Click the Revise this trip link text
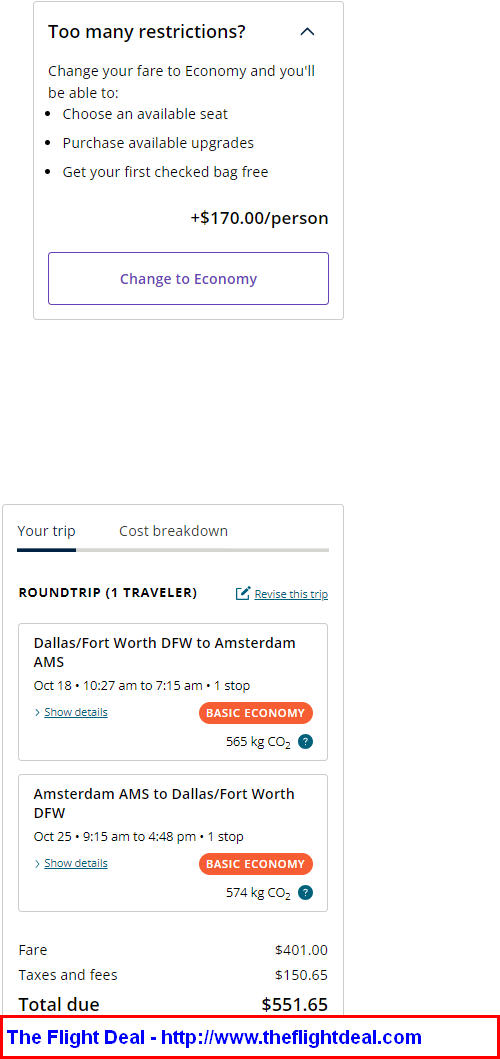This screenshot has height=1059, width=500. pyautogui.click(x=291, y=594)
